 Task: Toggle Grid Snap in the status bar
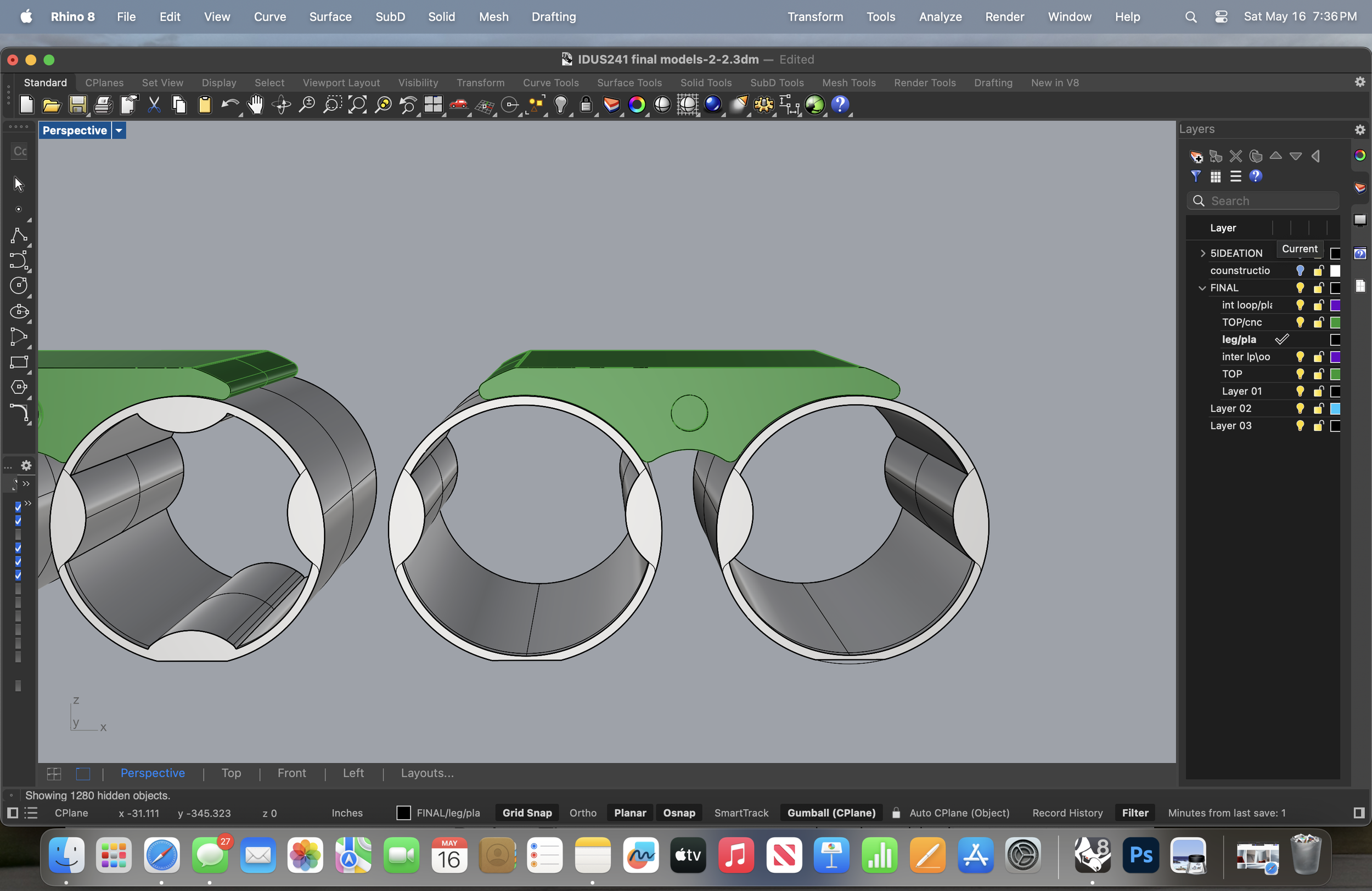click(527, 813)
